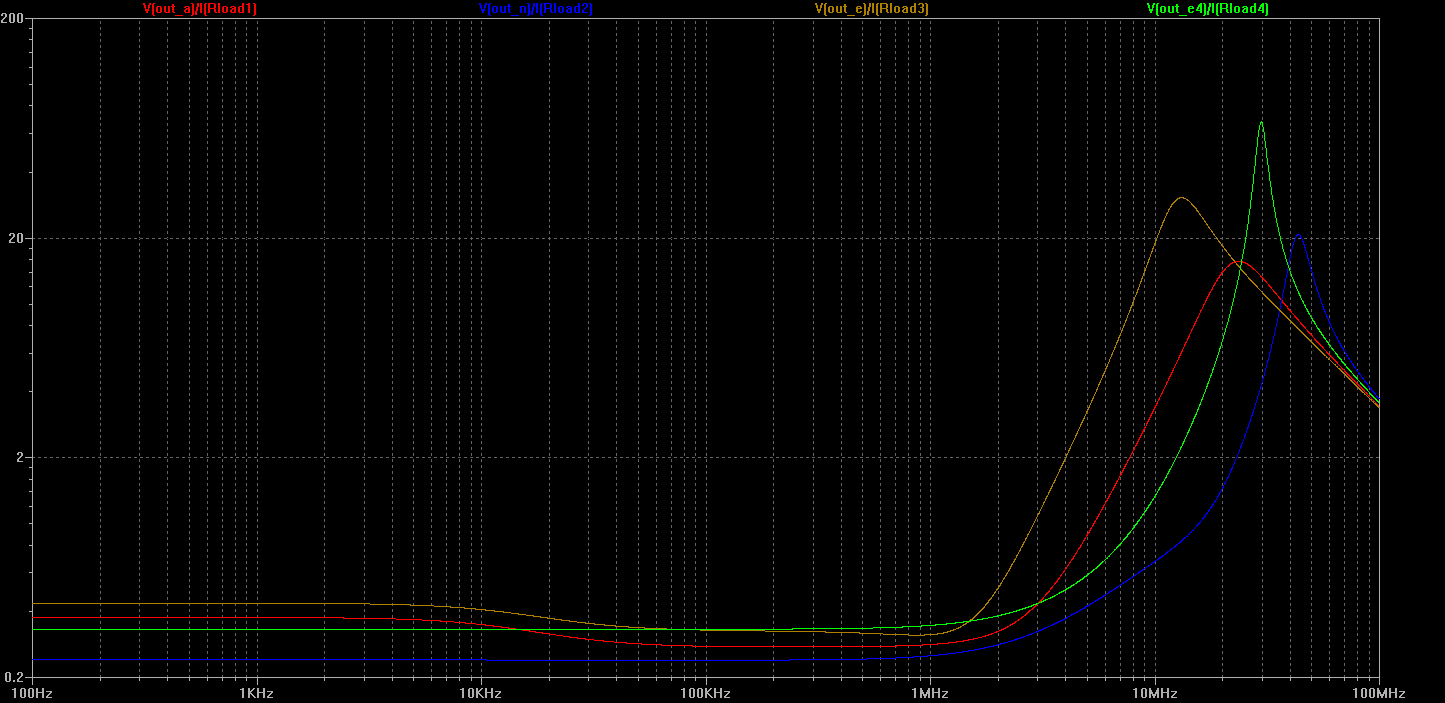
Task: Click the 100MHz frequency axis label
Action: click(x=1378, y=693)
